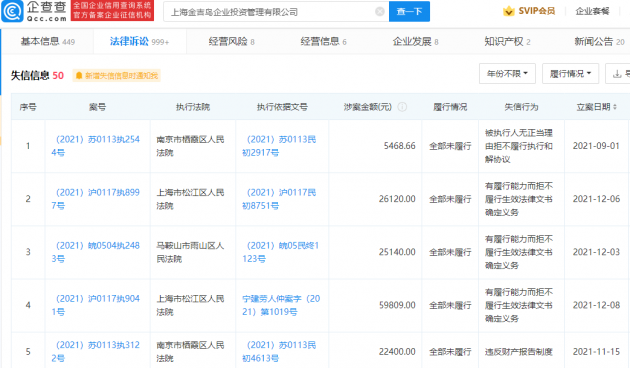Open case (2021)苏0113执3122号
The image size is (630, 368).
click(96, 352)
